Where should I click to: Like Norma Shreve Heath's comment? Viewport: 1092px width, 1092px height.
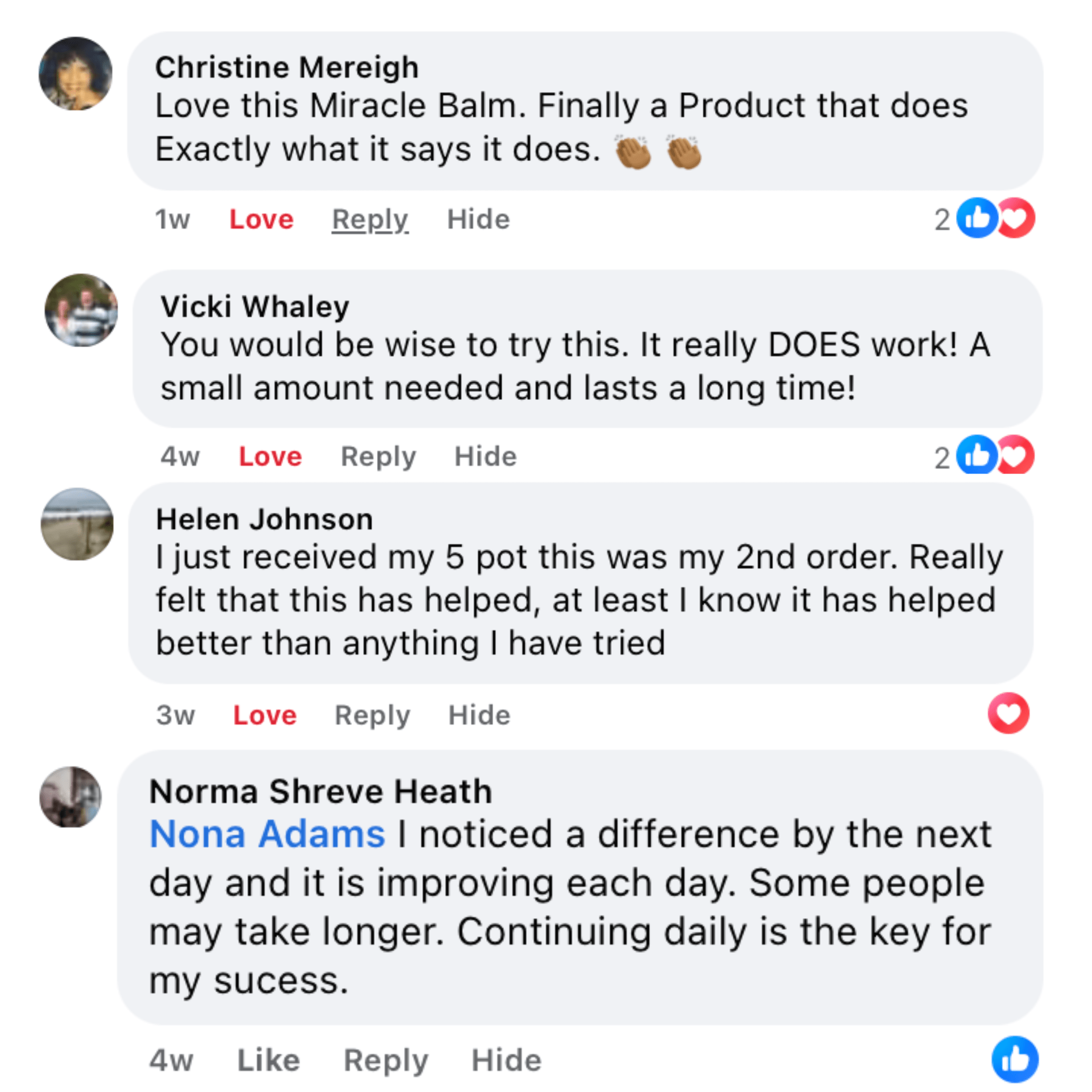click(269, 1060)
